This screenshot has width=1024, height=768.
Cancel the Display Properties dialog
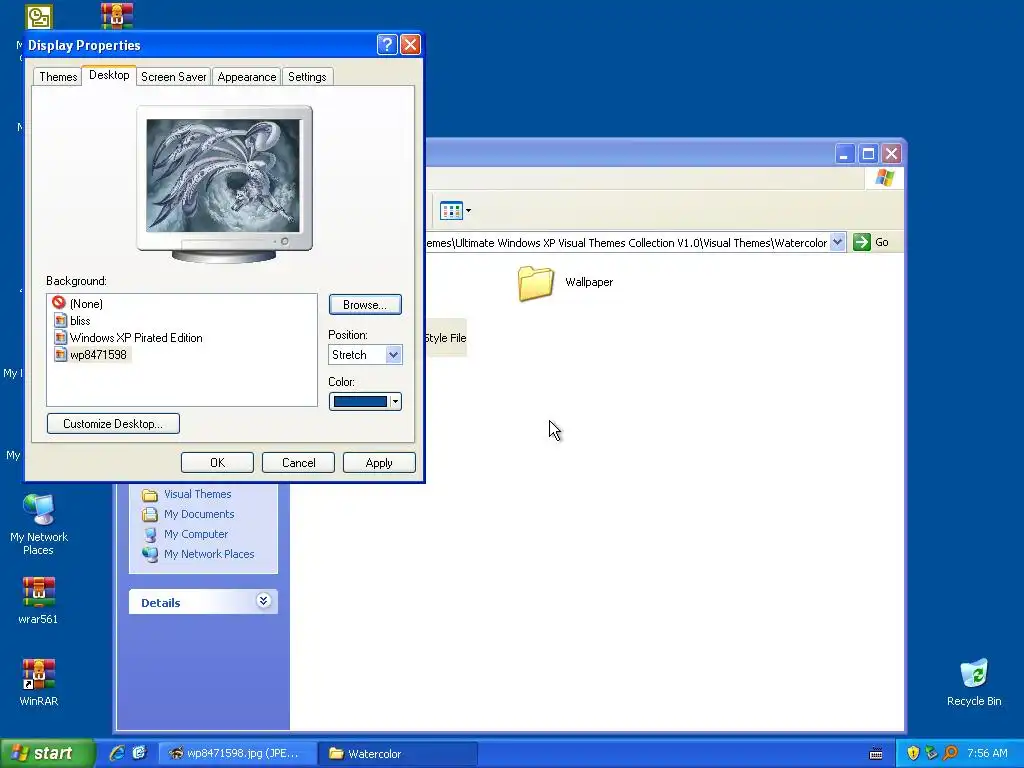[298, 462]
